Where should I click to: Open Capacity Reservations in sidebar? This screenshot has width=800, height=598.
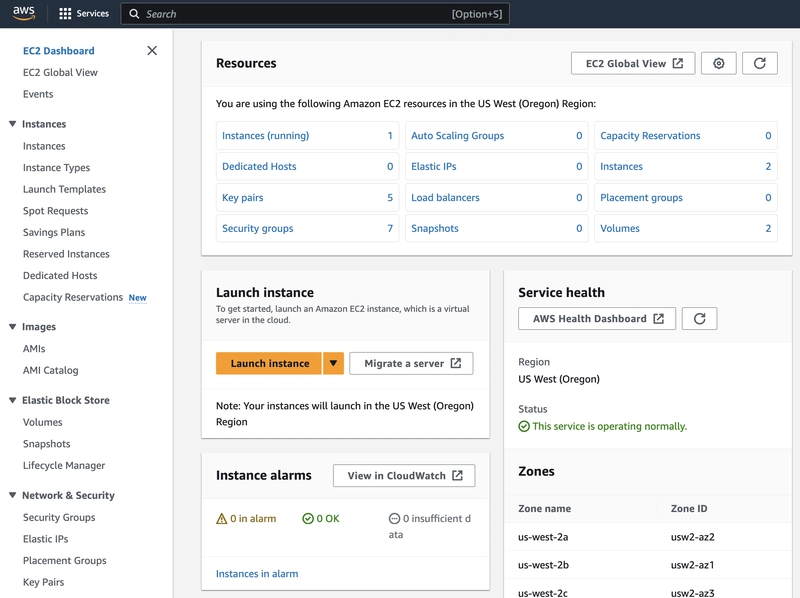click(73, 297)
